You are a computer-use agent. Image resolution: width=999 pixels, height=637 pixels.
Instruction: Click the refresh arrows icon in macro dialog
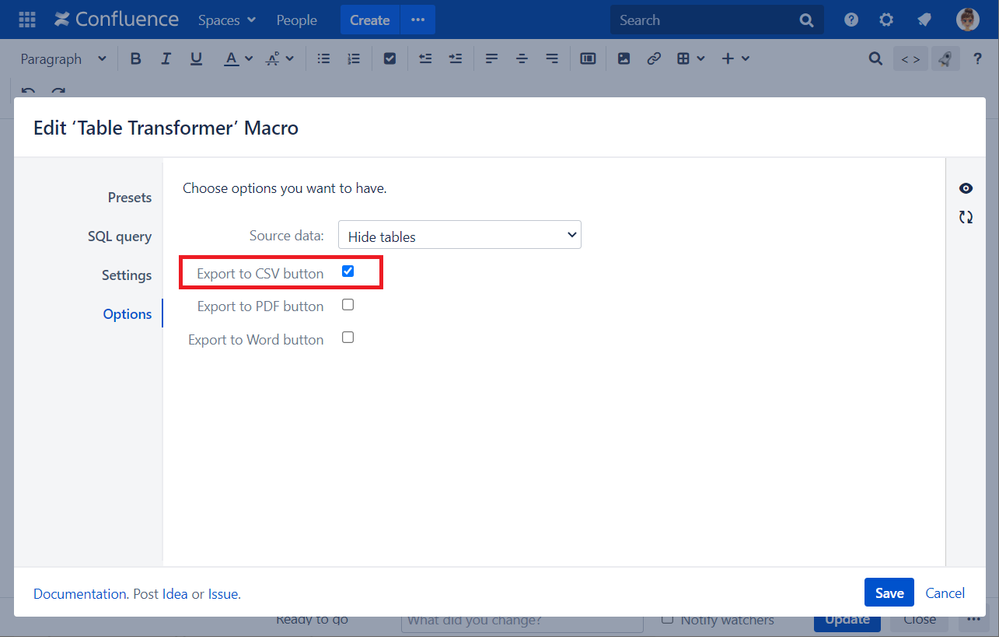[966, 217]
